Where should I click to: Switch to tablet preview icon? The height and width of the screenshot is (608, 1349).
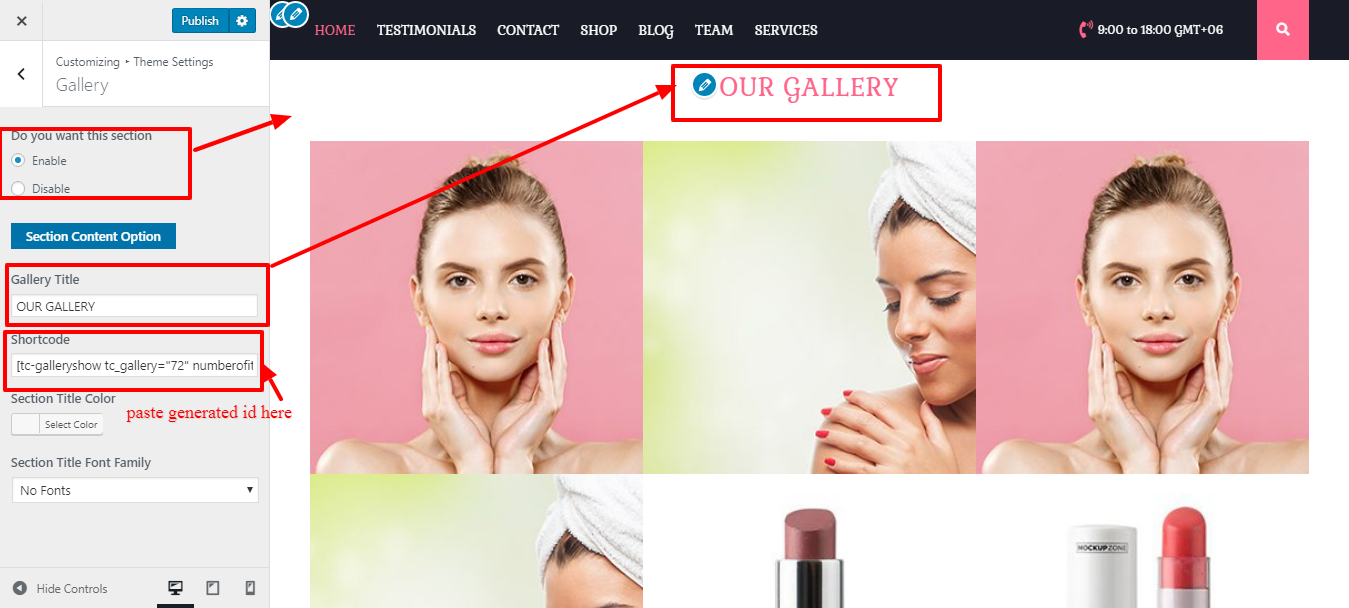pos(213,588)
